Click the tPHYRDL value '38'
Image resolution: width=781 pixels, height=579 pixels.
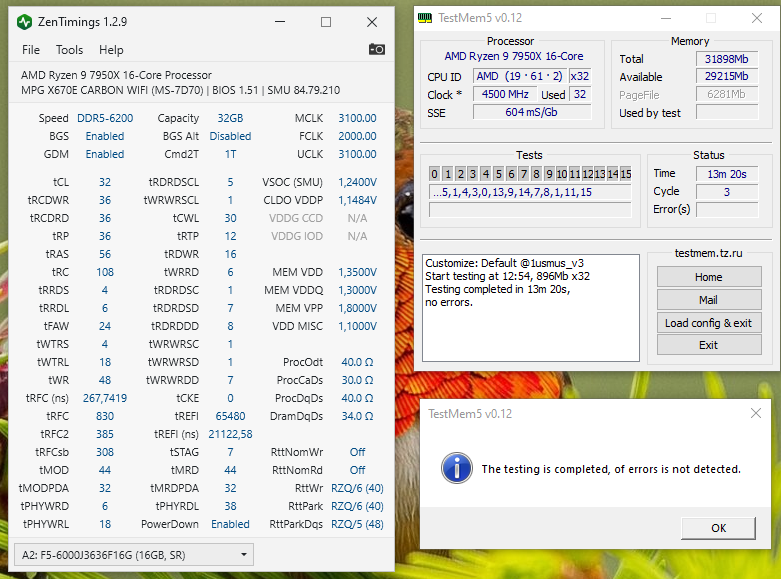[x=230, y=506]
